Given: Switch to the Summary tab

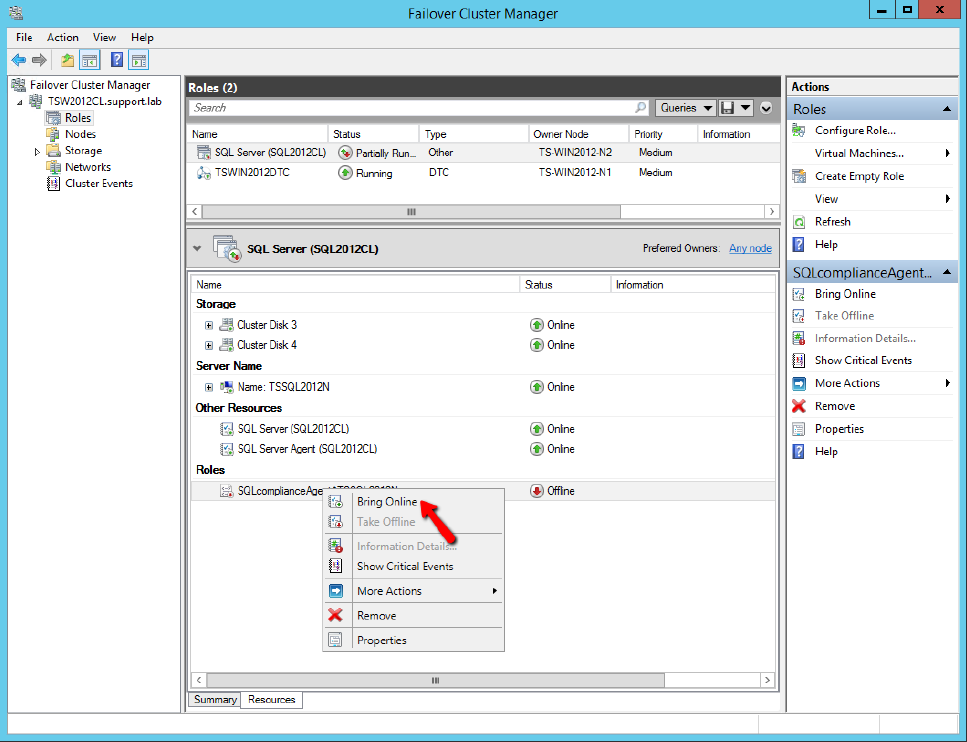Looking at the screenshot, I should (215, 699).
